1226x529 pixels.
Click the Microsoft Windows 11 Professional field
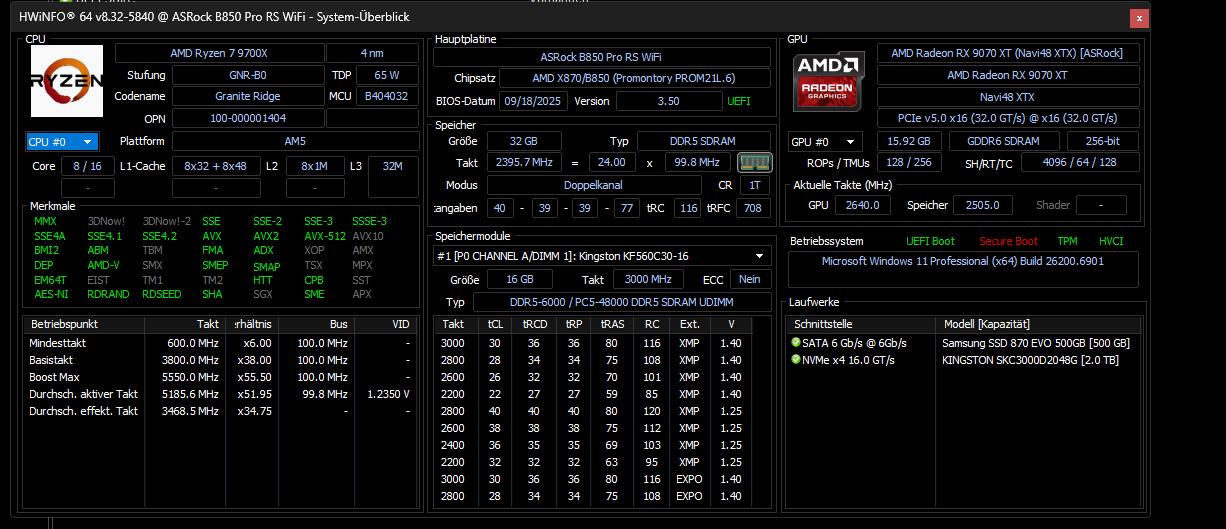click(963, 270)
